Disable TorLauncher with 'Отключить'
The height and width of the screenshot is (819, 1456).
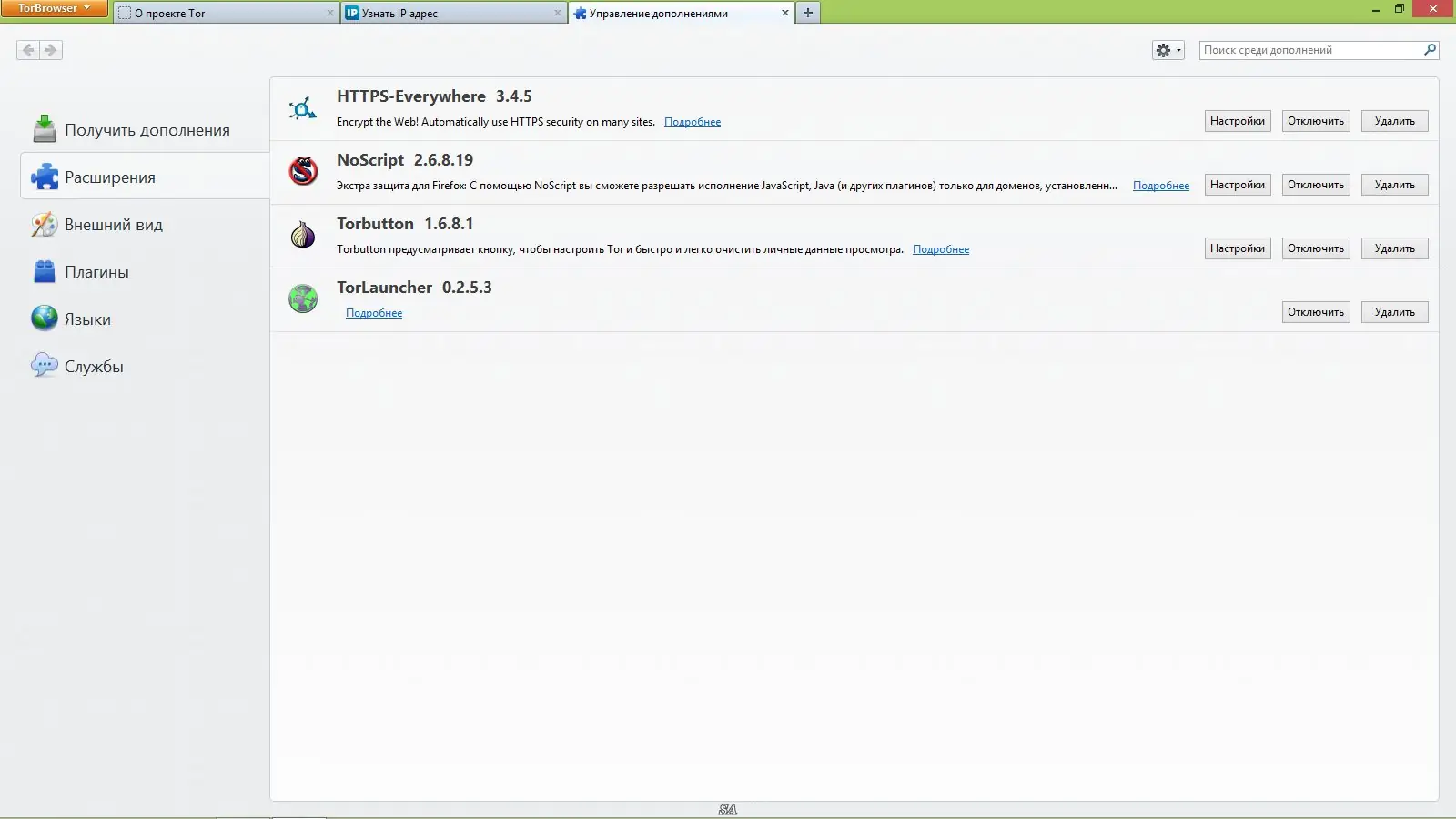point(1316,312)
